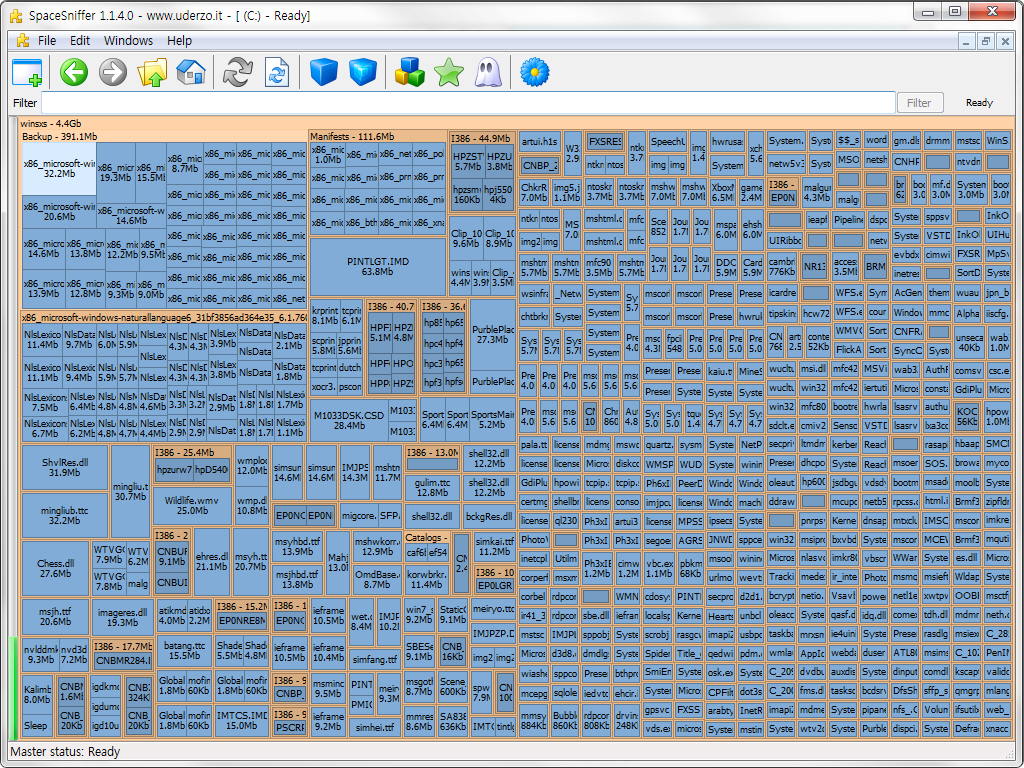This screenshot has width=1024, height=768.
Task: Select the imageres.dll 19.3Mb block
Action: coord(122,617)
